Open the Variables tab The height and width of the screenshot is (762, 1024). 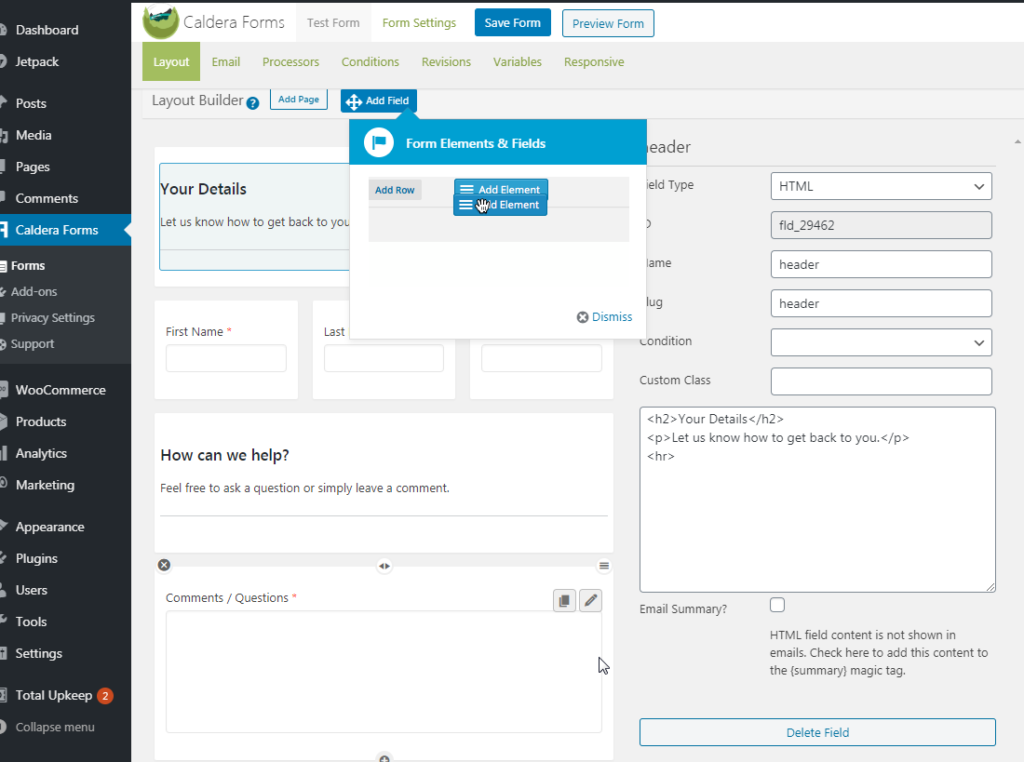click(517, 61)
